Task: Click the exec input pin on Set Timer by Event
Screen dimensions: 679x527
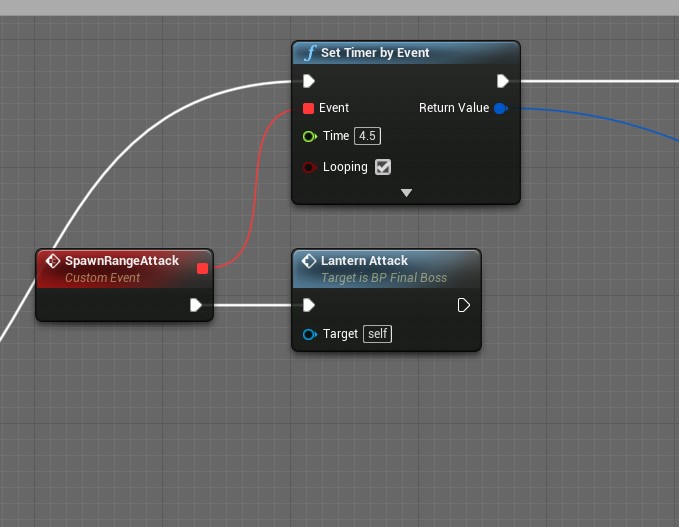Action: click(309, 81)
